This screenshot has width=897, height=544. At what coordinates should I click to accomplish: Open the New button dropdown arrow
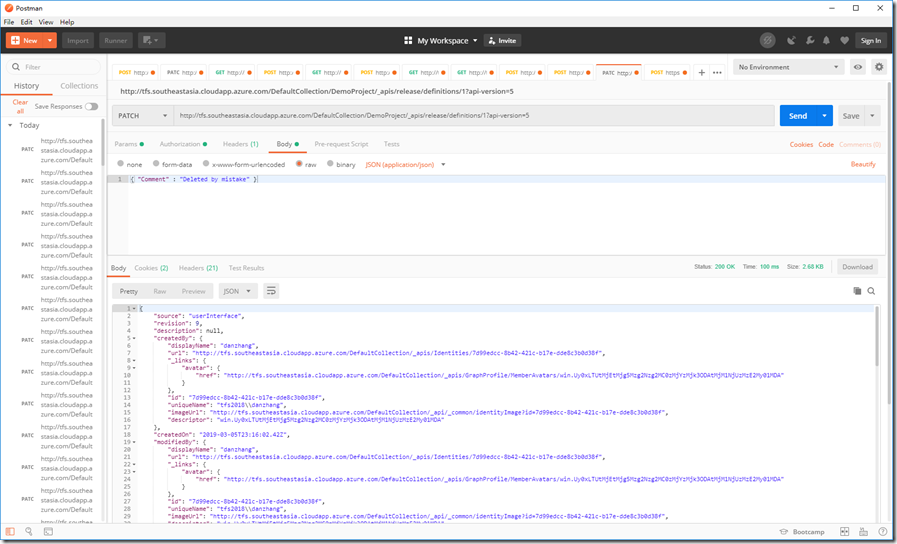click(50, 41)
